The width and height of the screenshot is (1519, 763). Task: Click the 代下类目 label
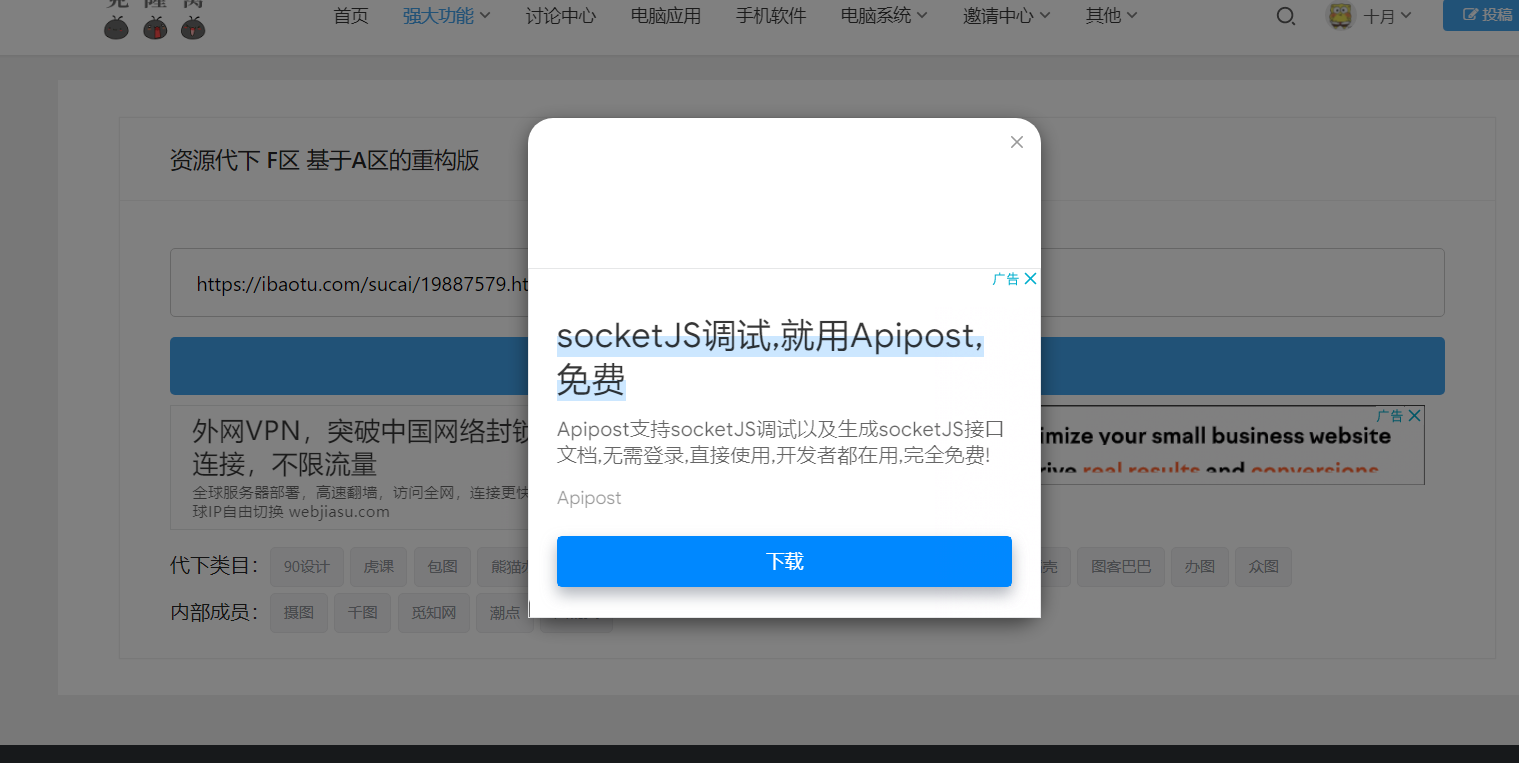click(x=215, y=567)
